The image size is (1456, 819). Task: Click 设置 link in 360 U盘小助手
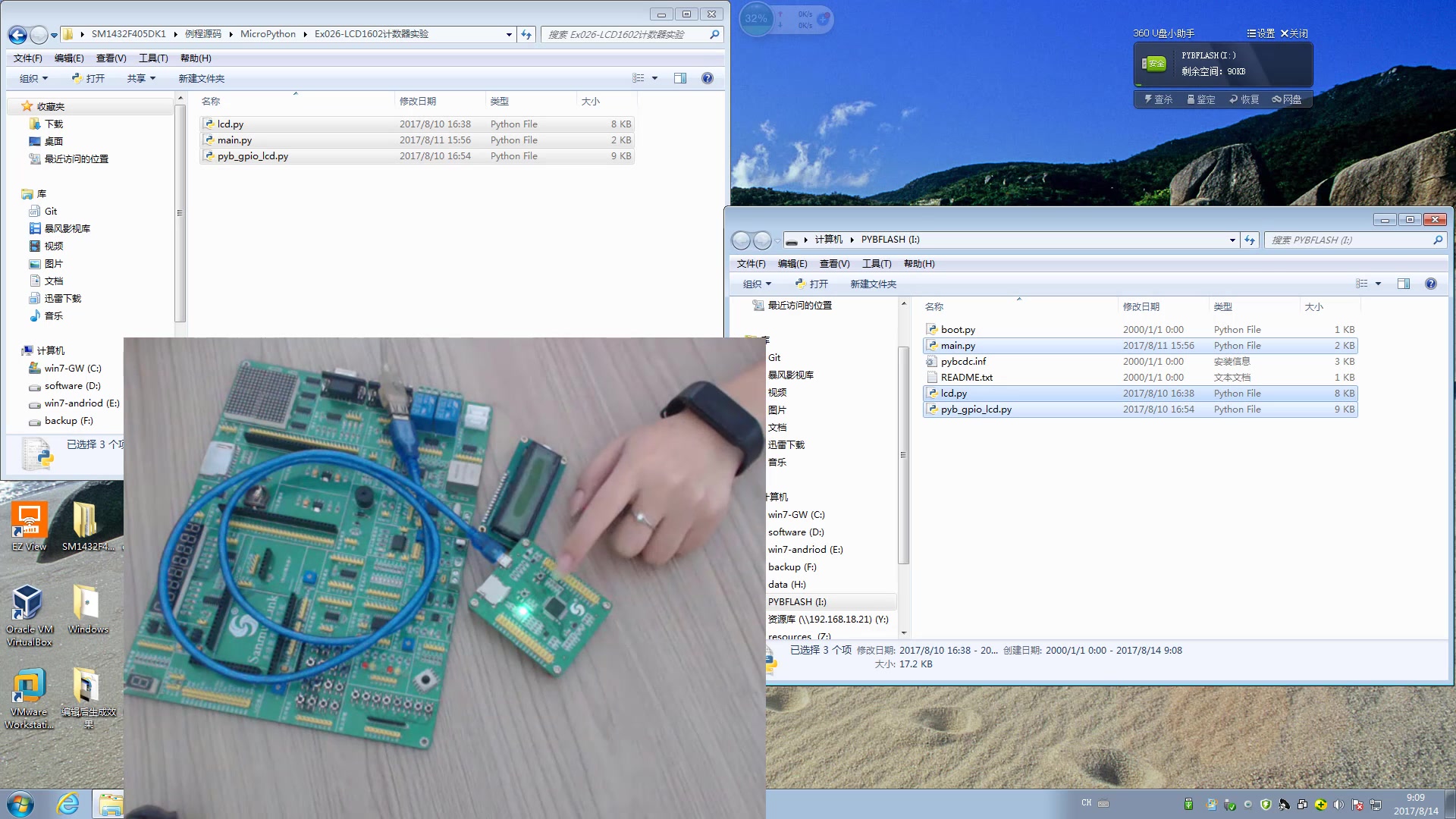click(1260, 33)
